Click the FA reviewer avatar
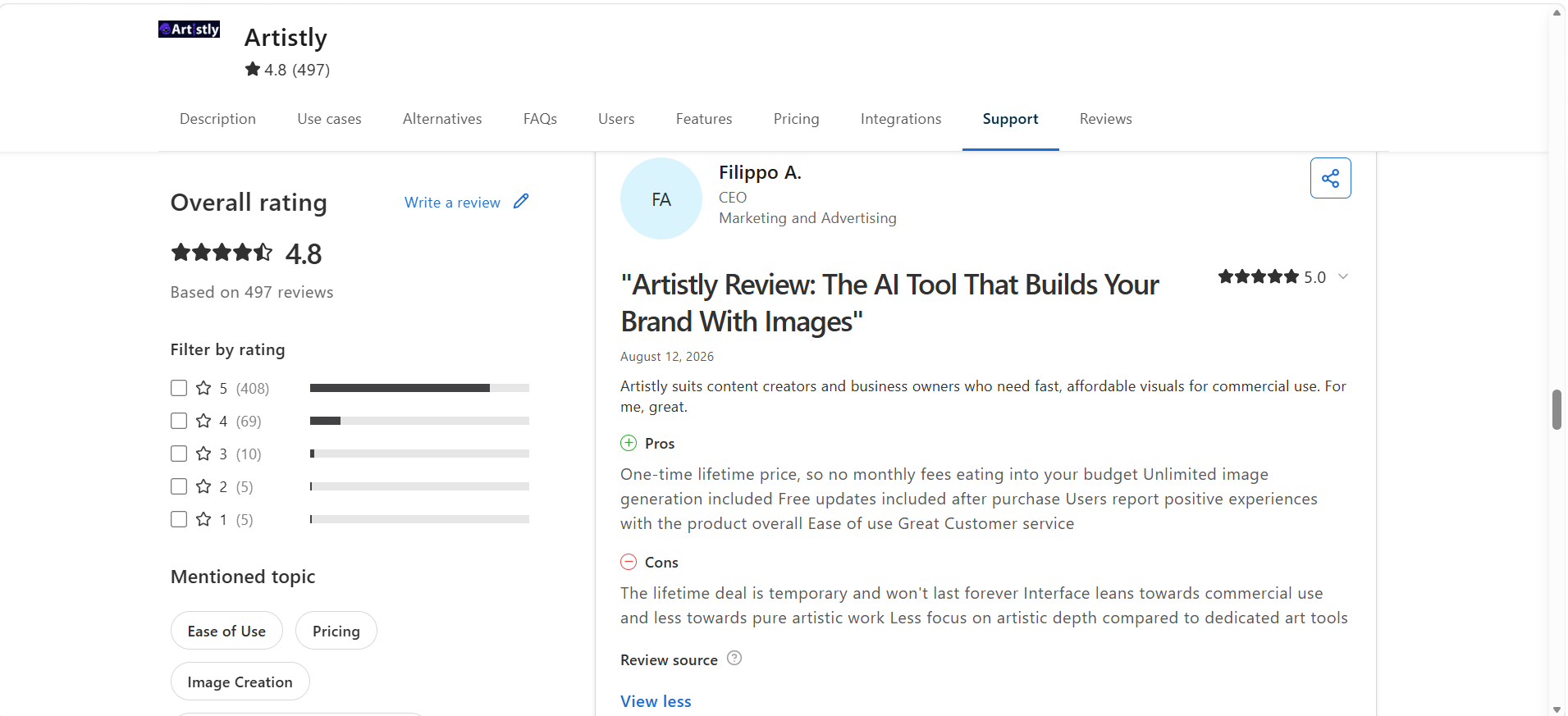 pyautogui.click(x=661, y=198)
